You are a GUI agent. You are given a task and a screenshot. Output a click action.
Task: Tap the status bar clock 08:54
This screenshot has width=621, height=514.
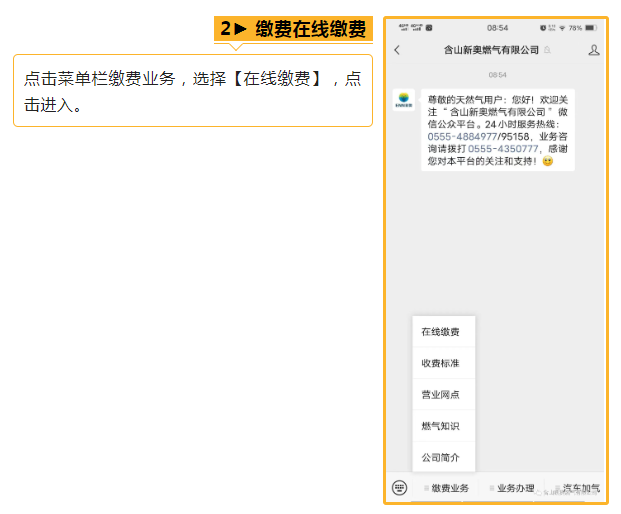(497, 28)
